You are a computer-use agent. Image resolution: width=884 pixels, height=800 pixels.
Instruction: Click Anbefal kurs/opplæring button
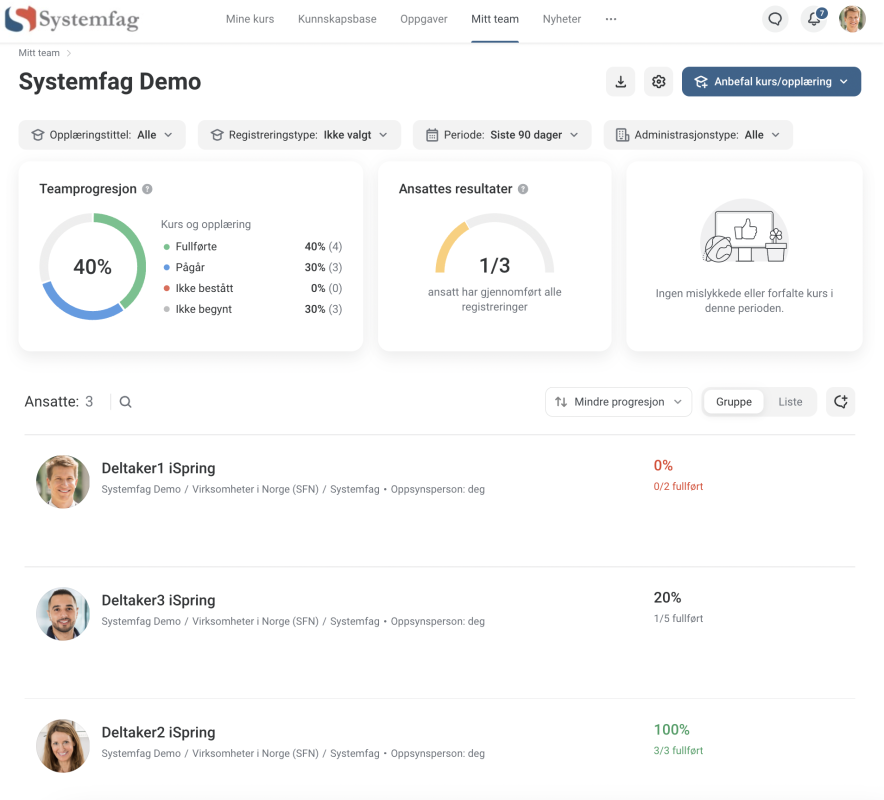click(771, 82)
